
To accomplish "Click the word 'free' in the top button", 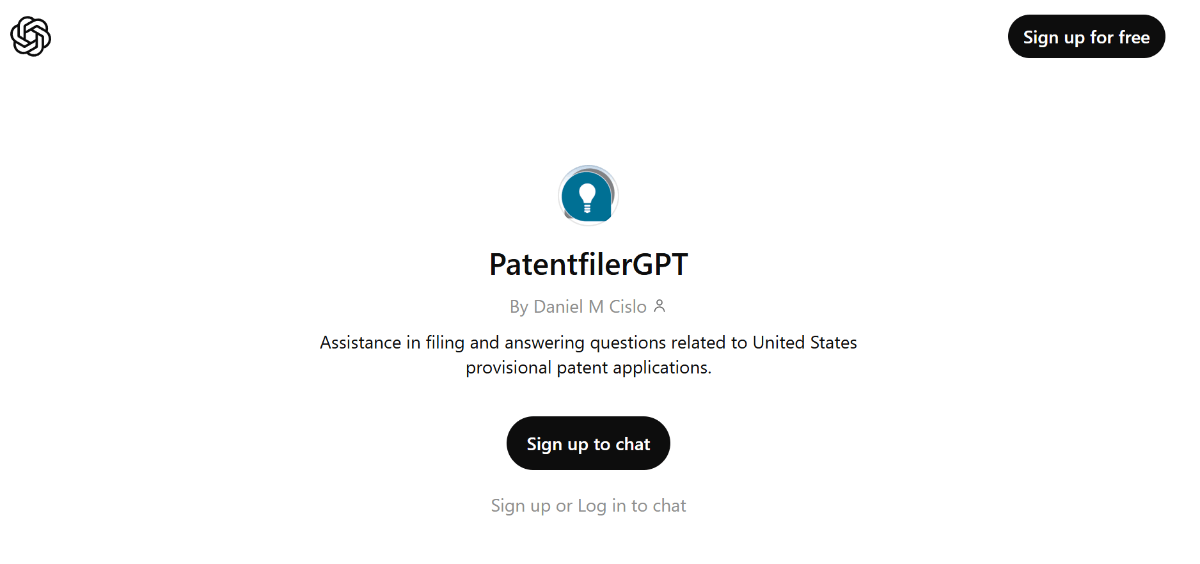I will point(1134,37).
